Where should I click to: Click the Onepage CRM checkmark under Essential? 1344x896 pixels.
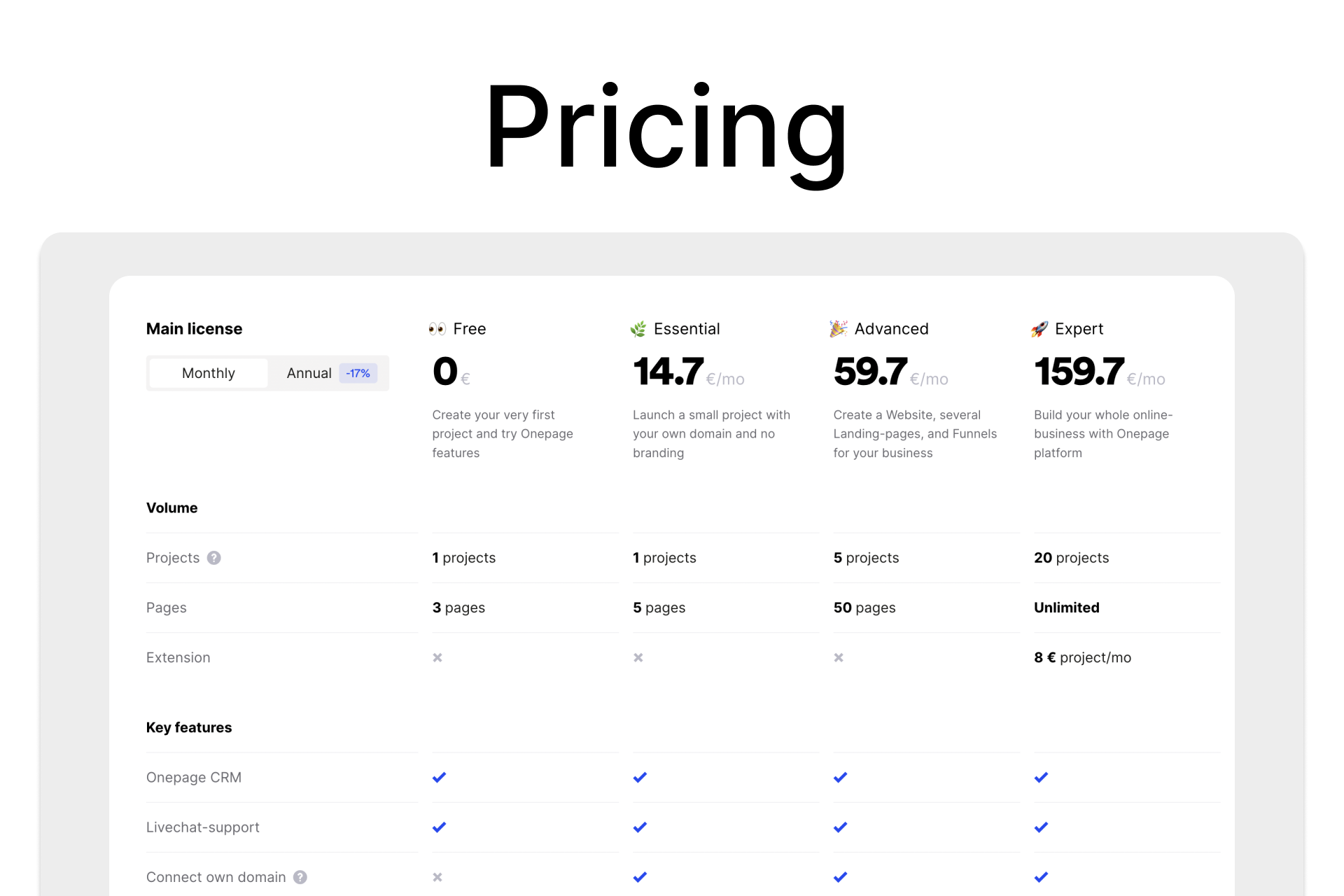tap(639, 777)
